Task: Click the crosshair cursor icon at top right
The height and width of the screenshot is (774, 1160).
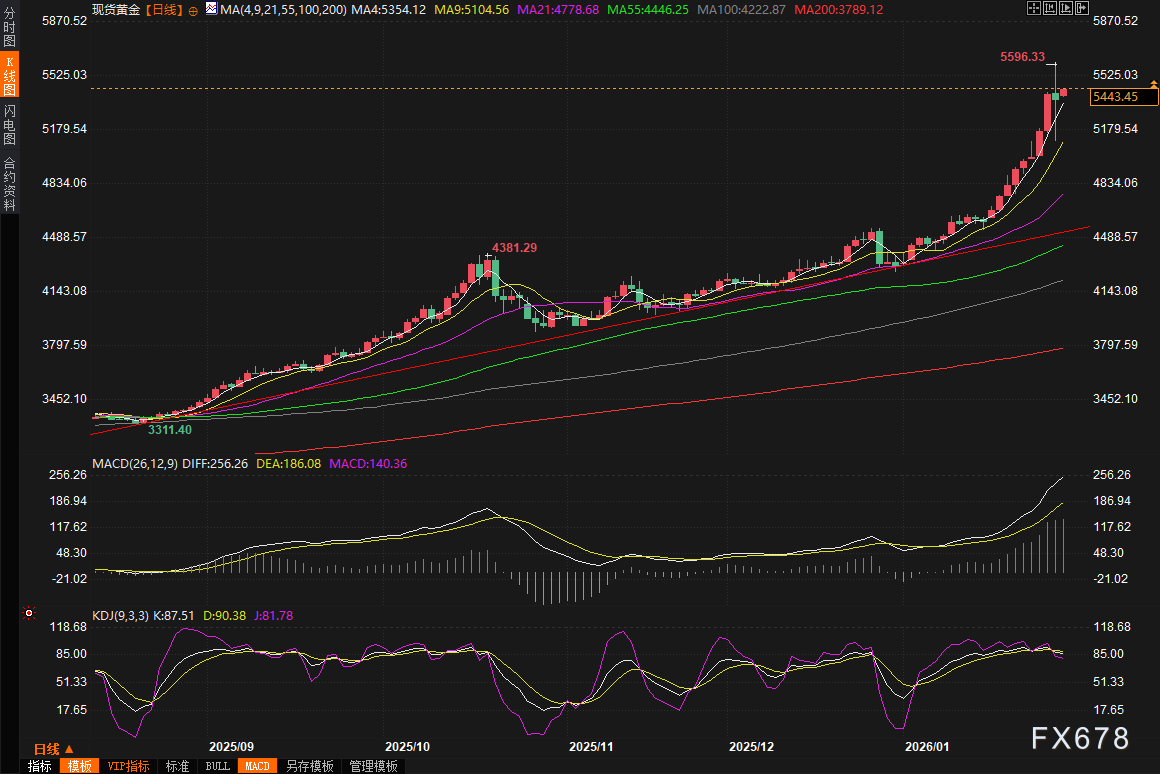Action: [x=1033, y=8]
